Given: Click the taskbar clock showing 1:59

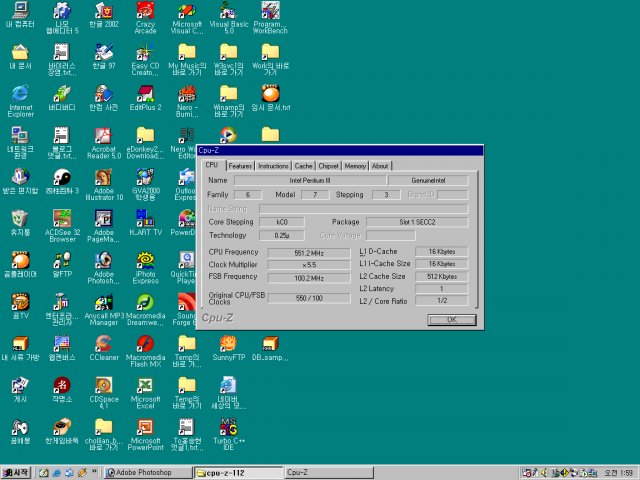Looking at the screenshot, I should click(619, 473).
